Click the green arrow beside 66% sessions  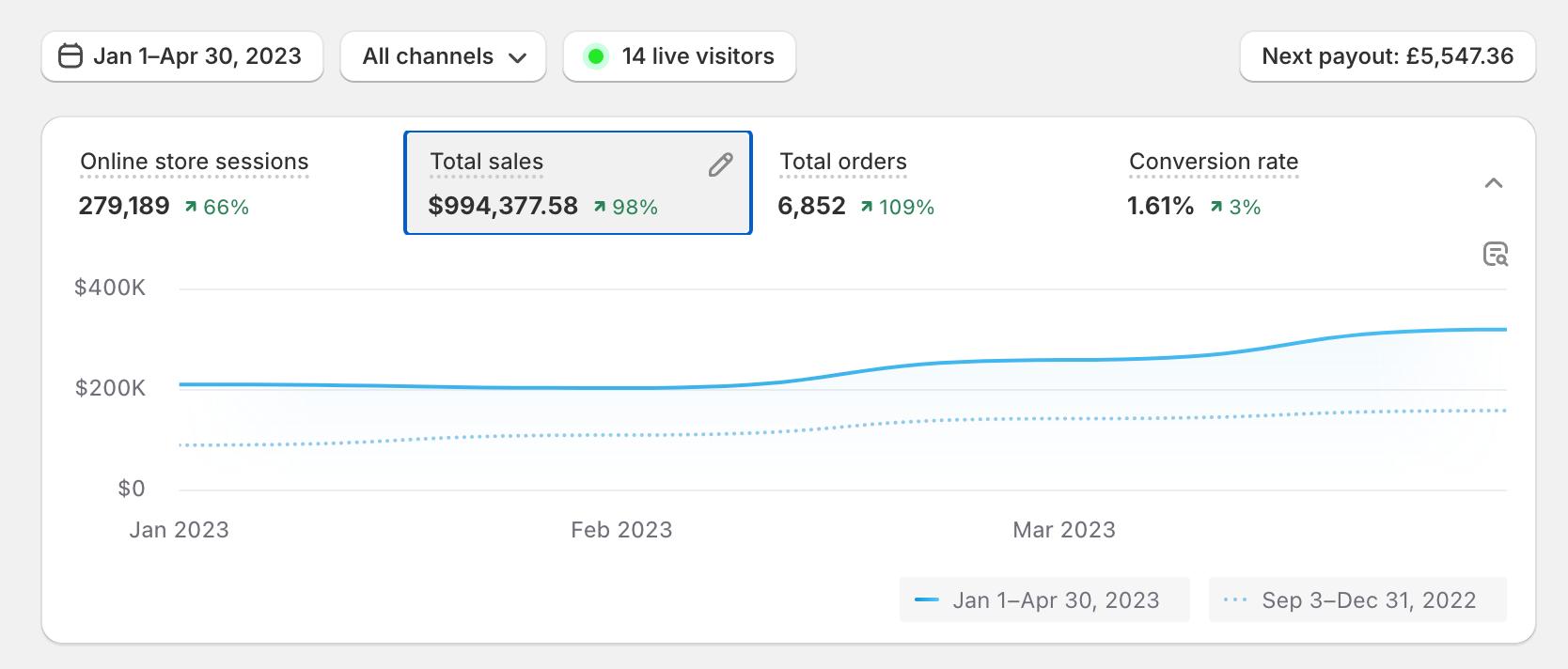[191, 207]
